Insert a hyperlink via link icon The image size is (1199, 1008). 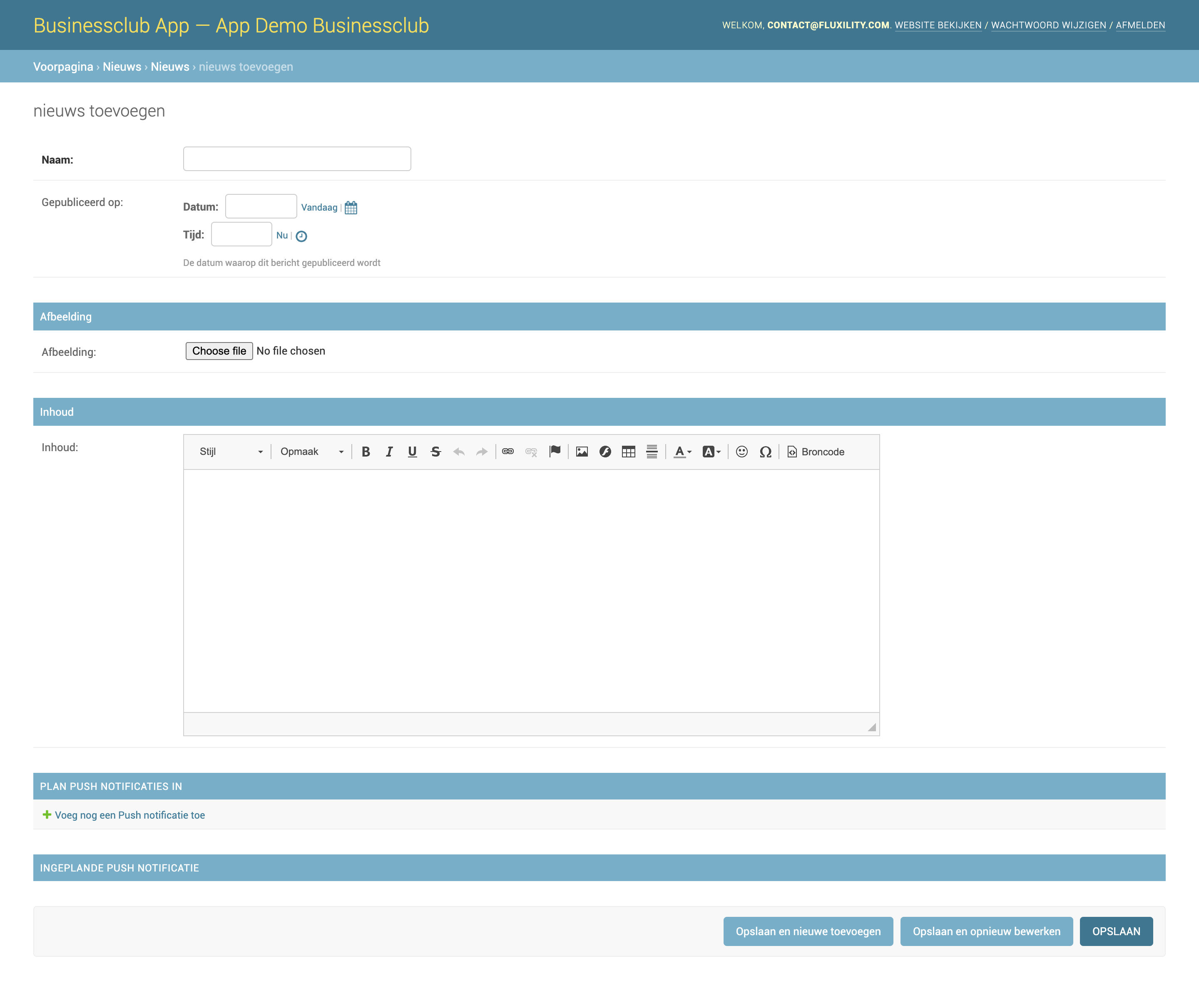pos(507,452)
